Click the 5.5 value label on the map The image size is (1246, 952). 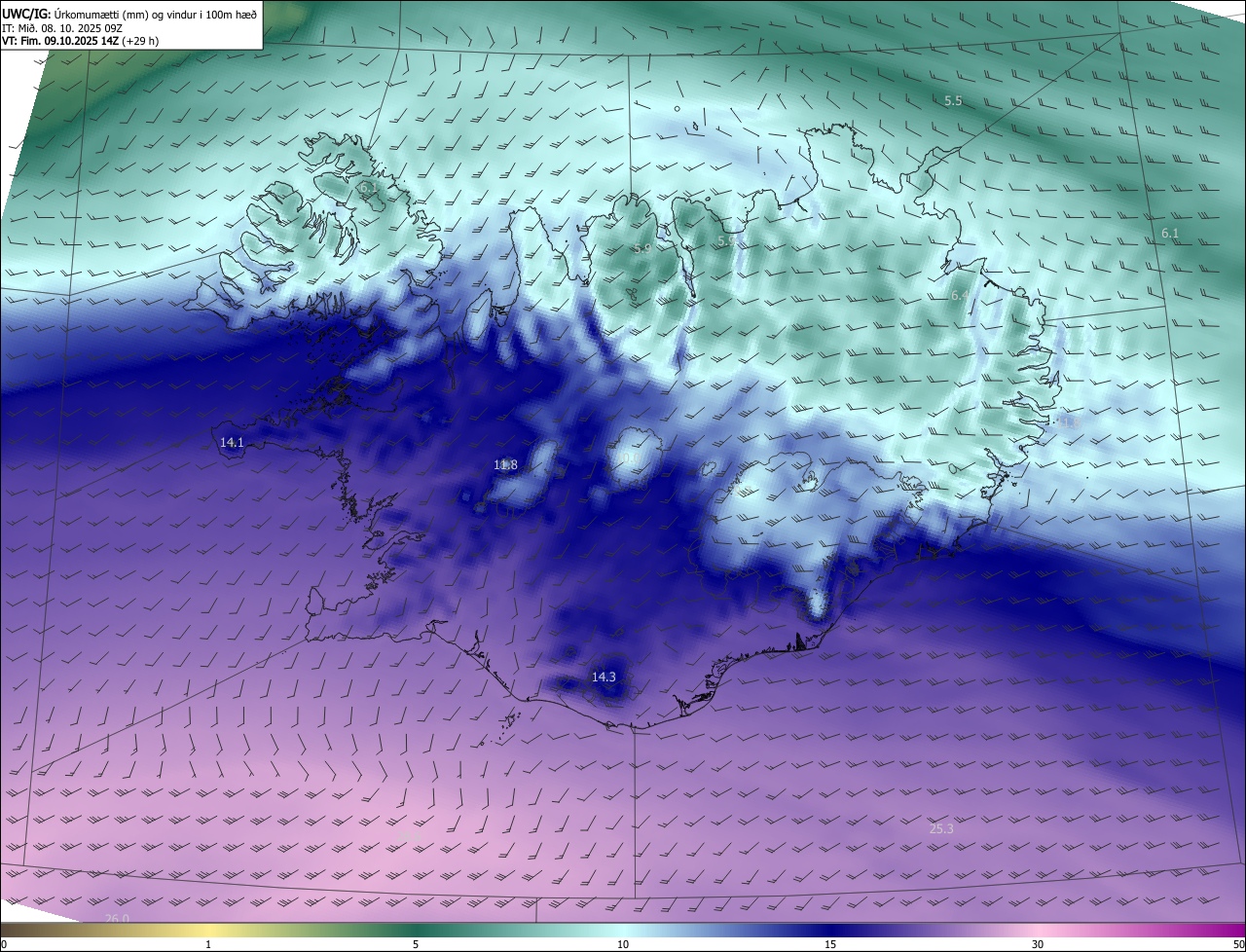953,101
